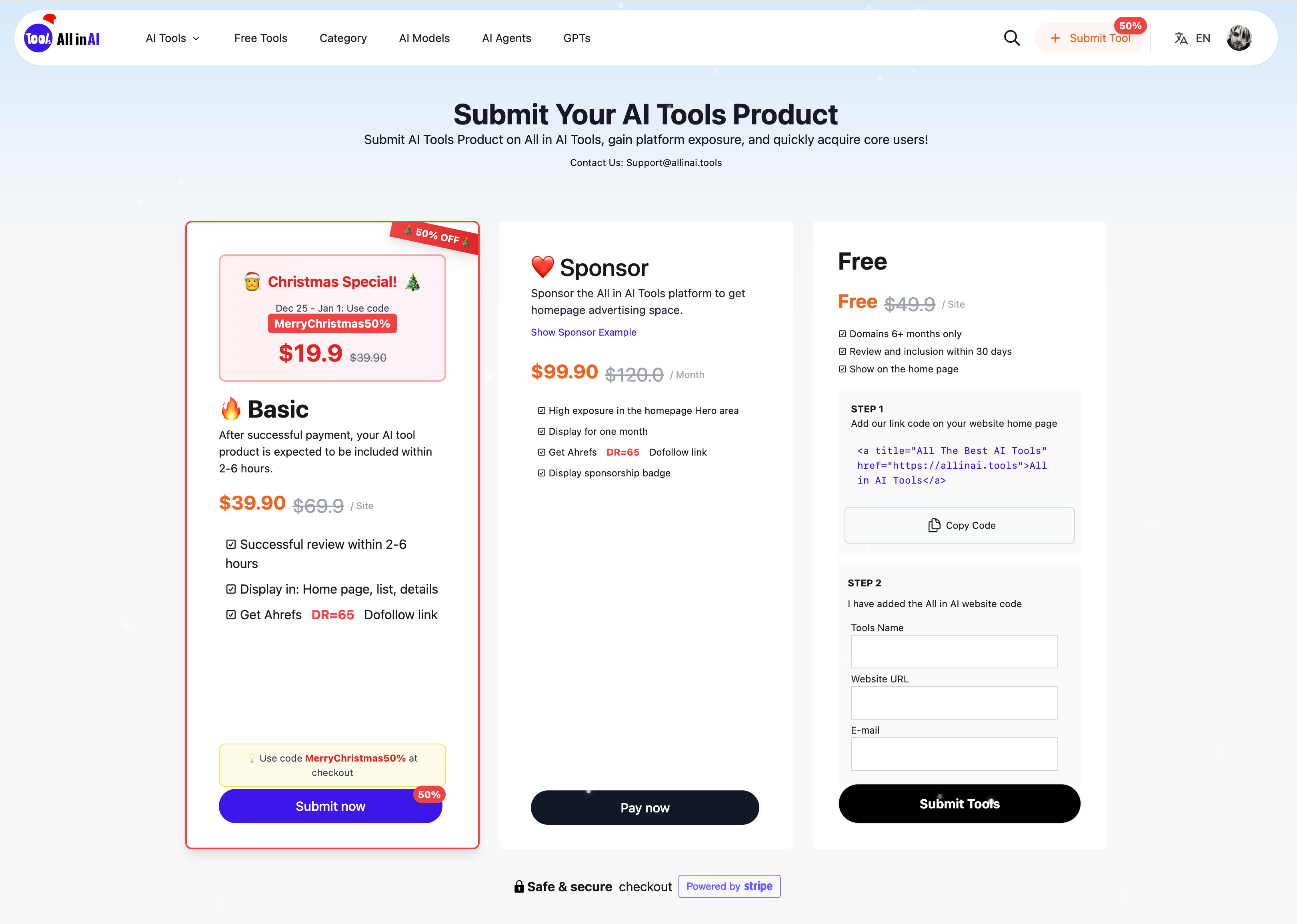Click the Show Sponsor Example link
1297x924 pixels.
[583, 332]
